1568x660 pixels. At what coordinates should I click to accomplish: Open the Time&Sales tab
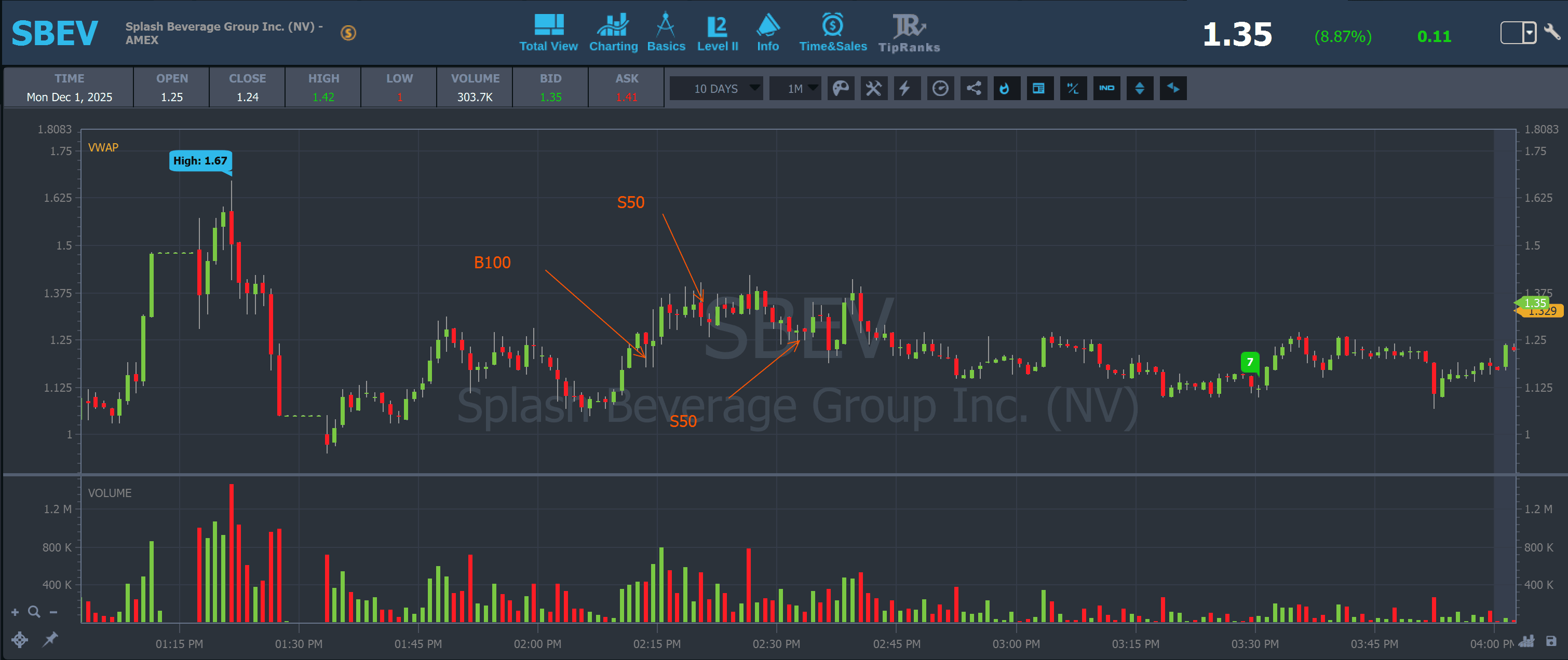point(832,33)
